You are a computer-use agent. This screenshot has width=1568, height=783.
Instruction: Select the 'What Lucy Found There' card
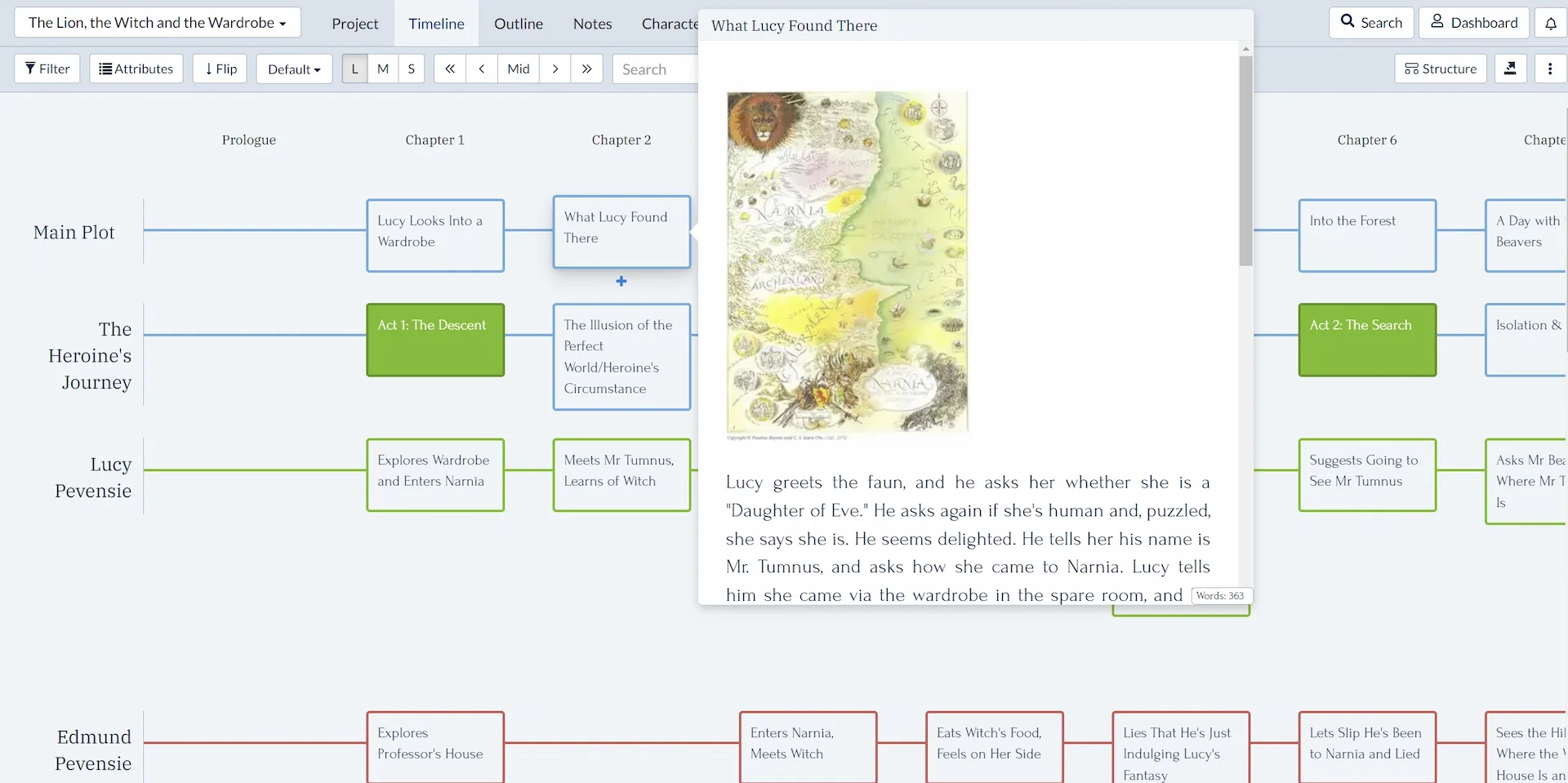621,232
